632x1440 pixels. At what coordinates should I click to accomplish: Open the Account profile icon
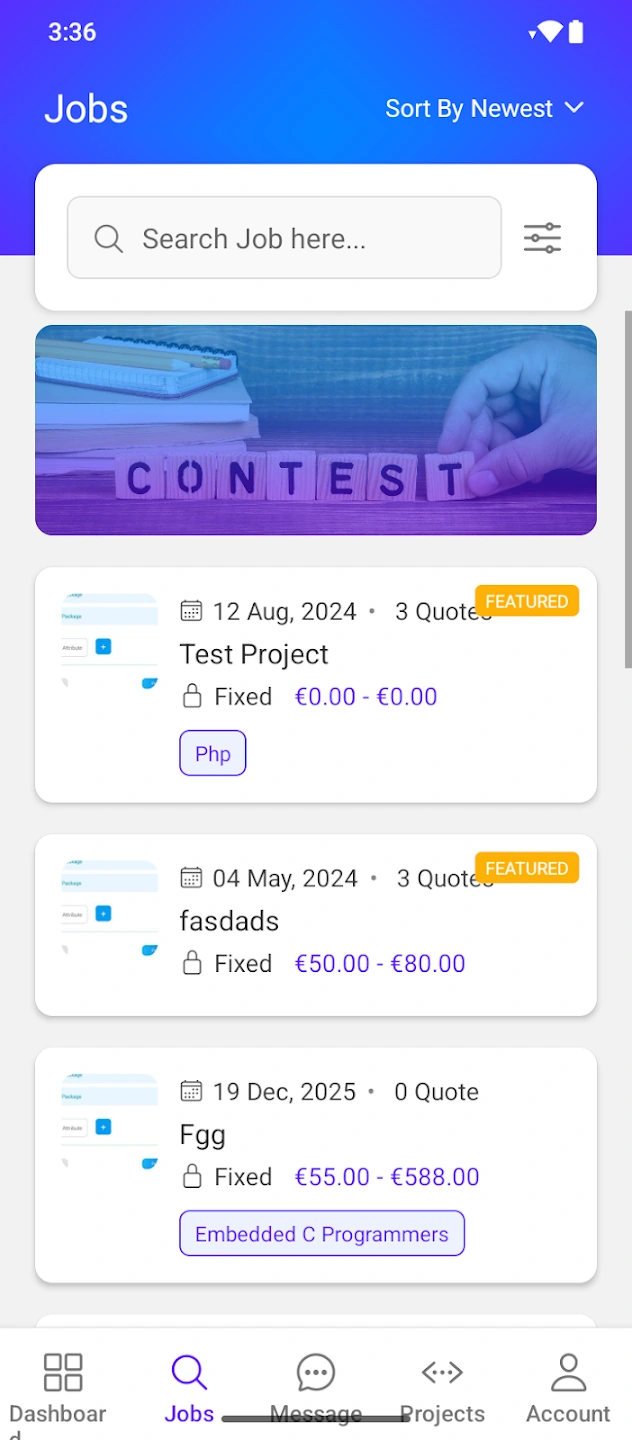568,1372
